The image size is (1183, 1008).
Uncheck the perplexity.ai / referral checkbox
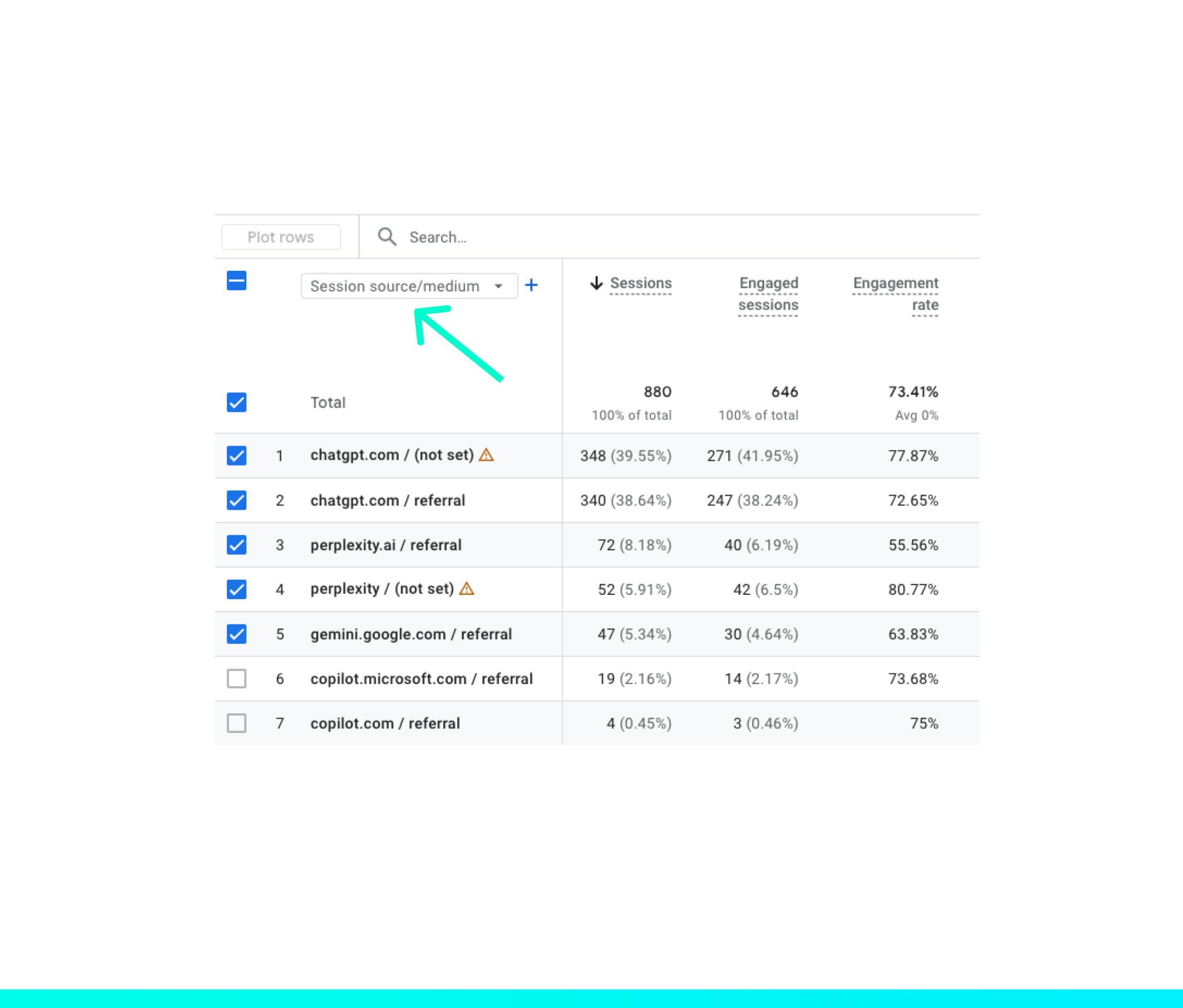pyautogui.click(x=237, y=545)
